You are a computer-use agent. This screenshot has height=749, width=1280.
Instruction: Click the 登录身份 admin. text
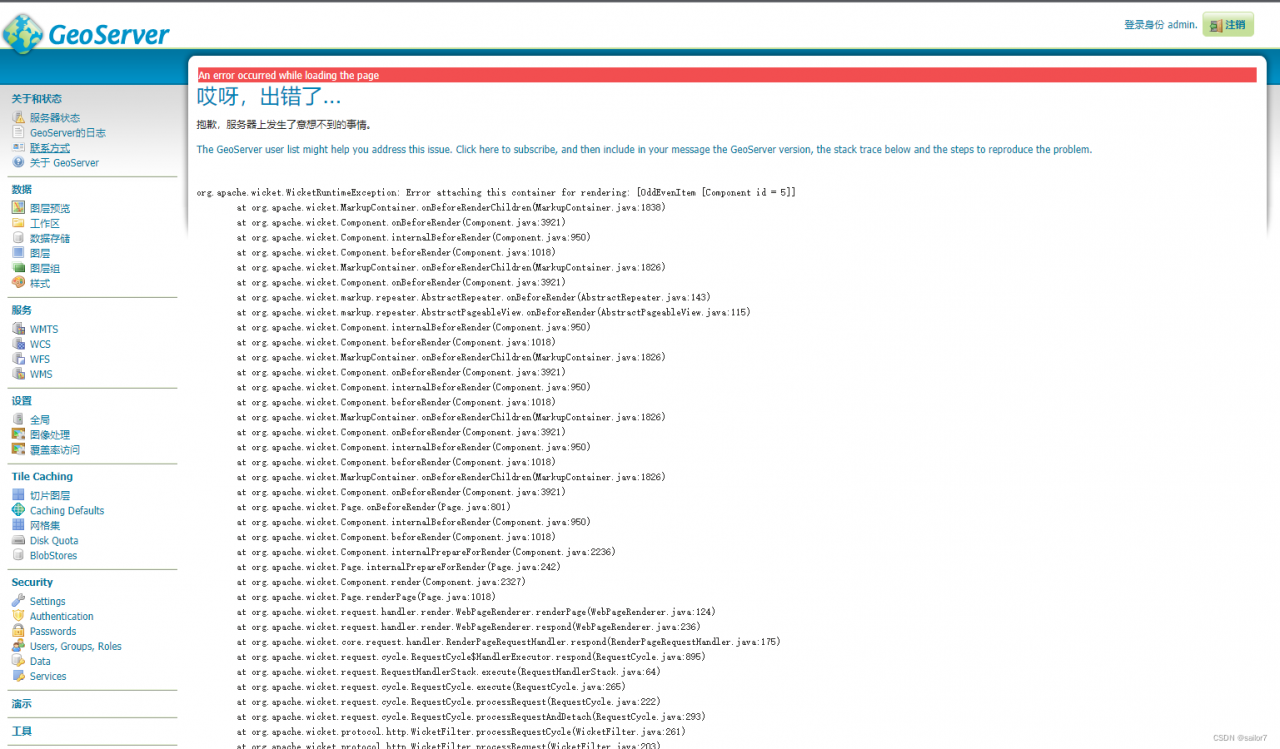pos(1160,25)
